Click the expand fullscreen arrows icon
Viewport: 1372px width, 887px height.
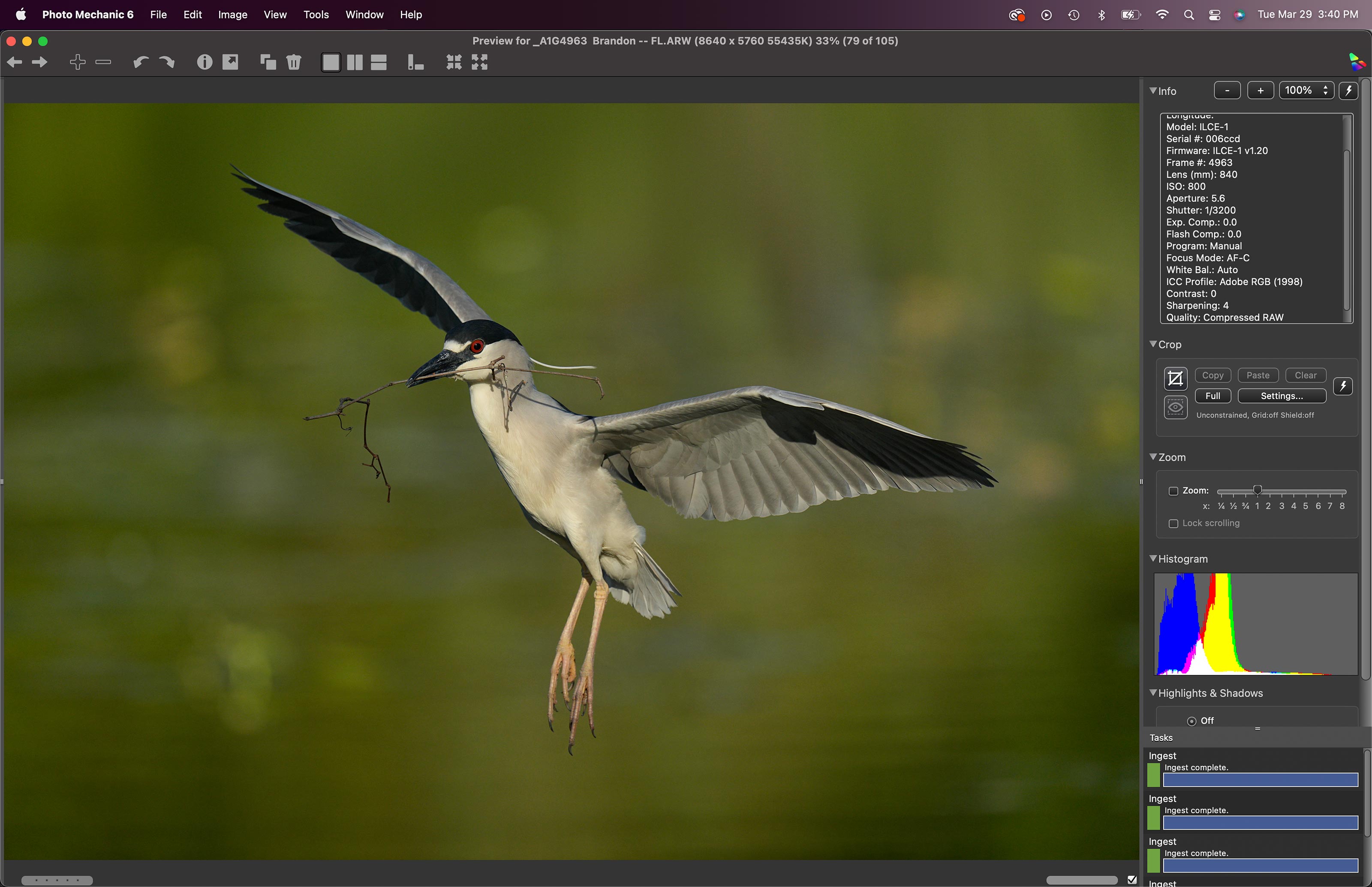click(x=480, y=62)
